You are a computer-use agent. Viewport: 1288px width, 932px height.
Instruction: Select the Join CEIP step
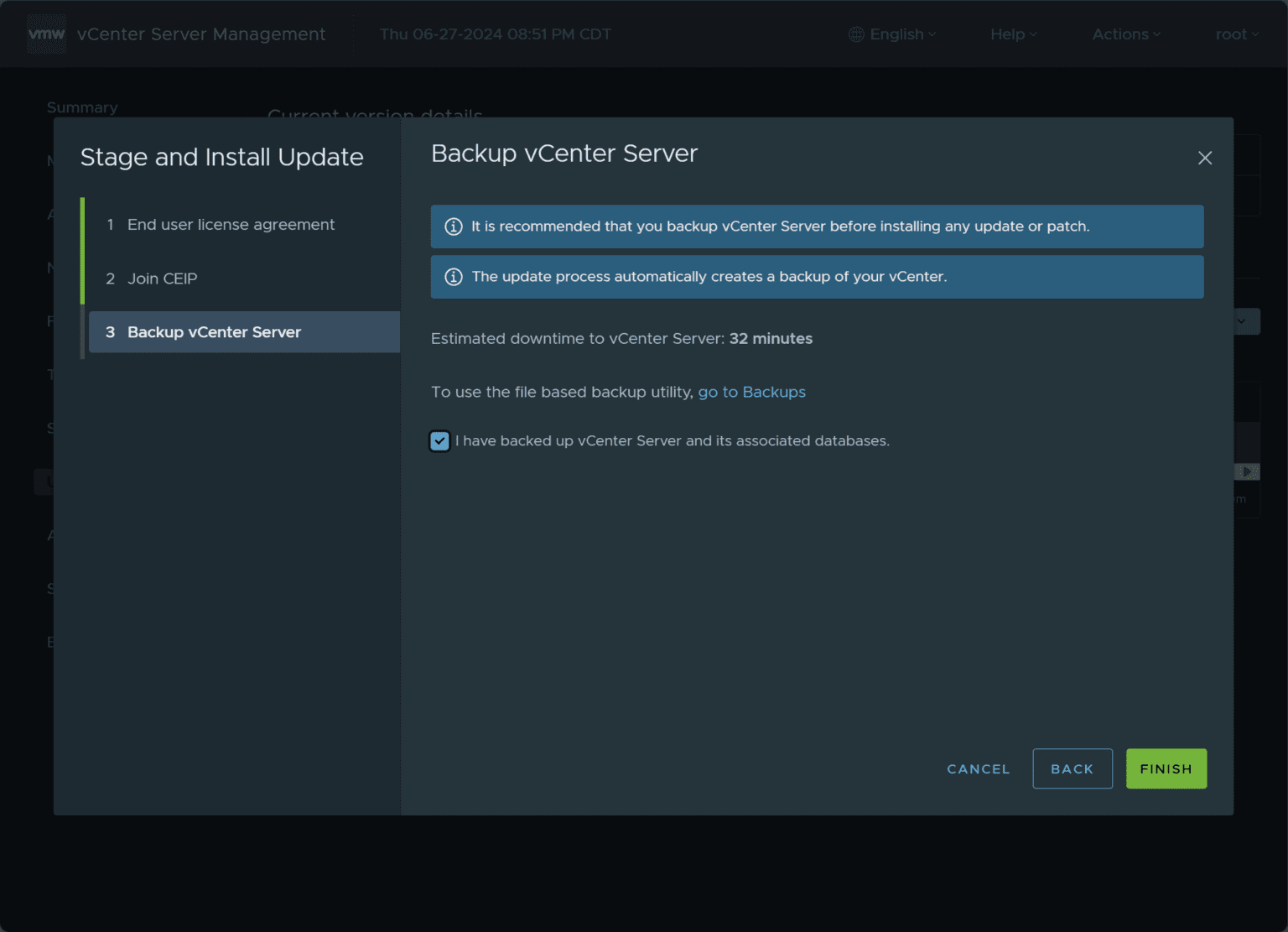point(162,279)
